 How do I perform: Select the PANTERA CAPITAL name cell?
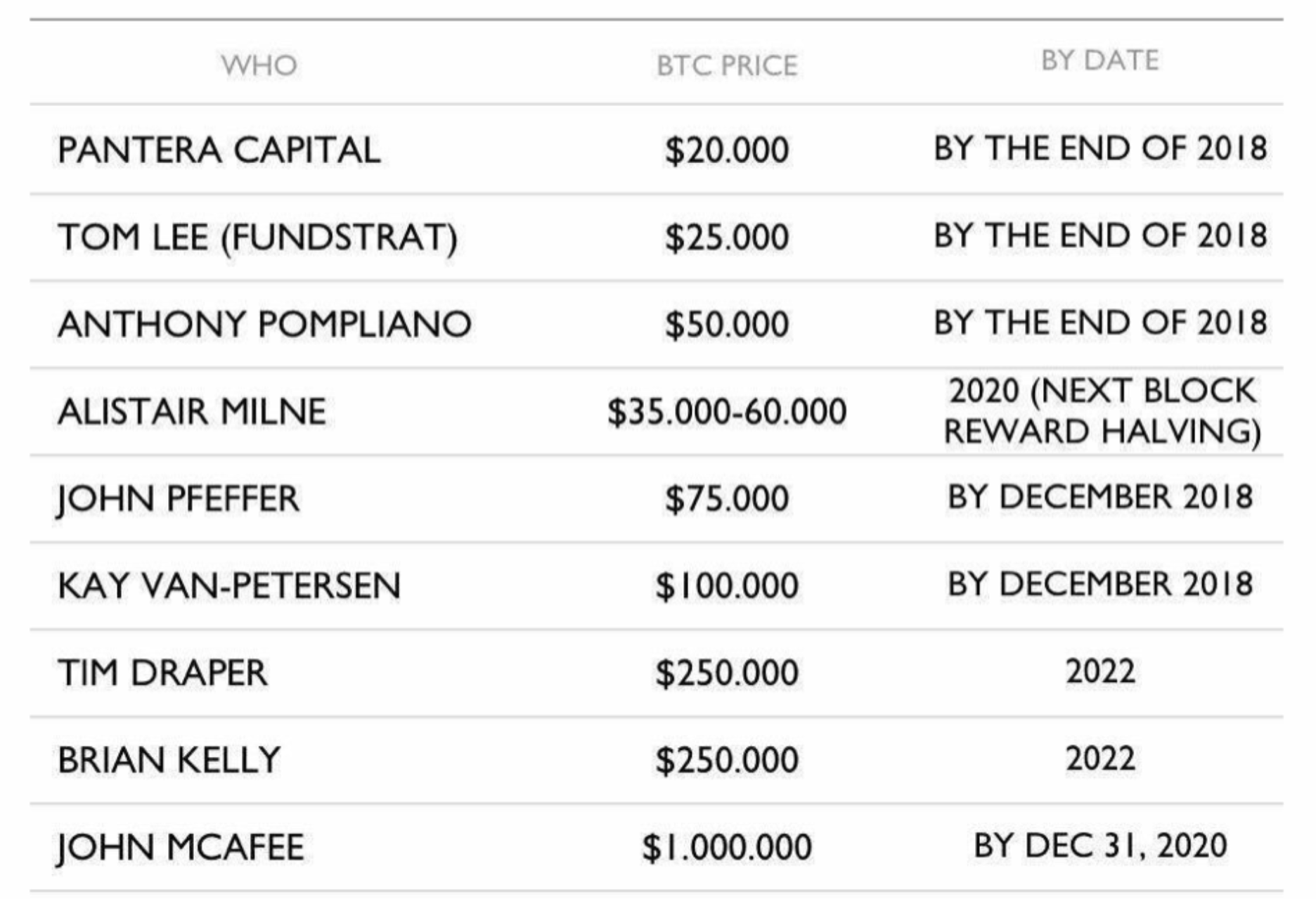pyautogui.click(x=219, y=150)
